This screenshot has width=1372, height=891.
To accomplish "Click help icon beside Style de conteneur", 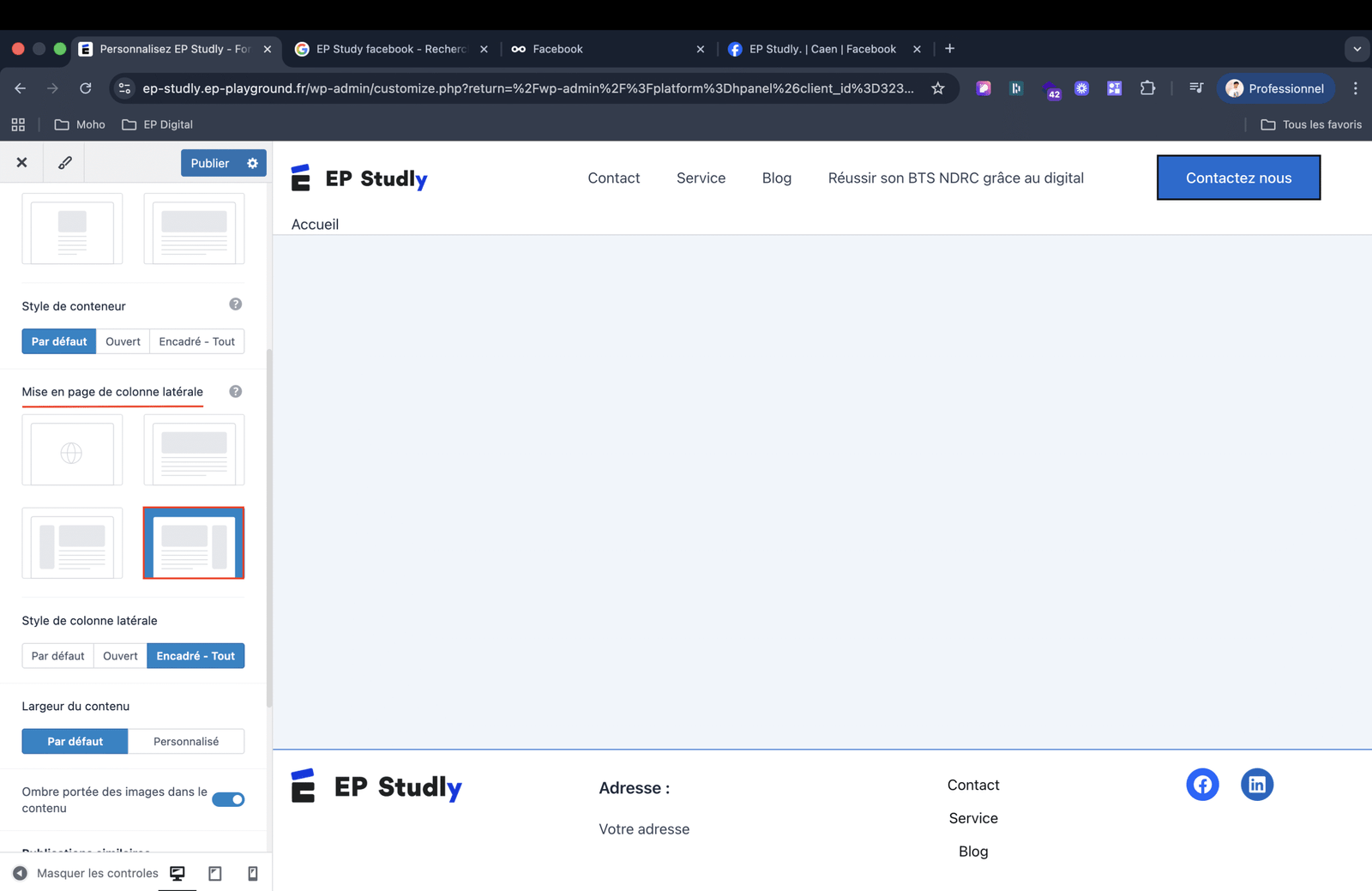I will [235, 304].
